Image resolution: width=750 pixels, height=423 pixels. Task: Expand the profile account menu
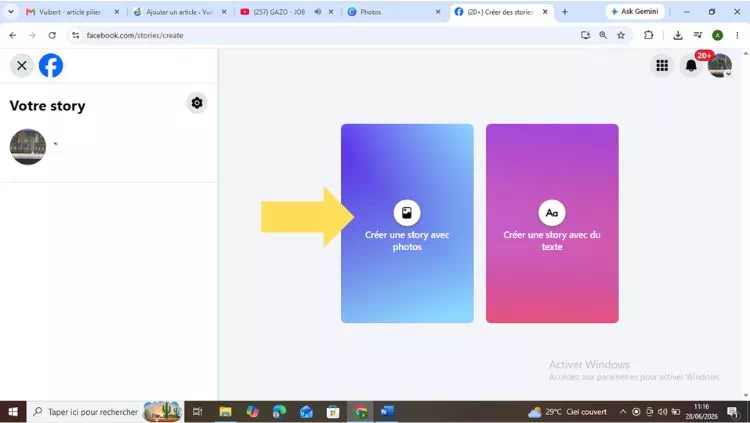[720, 66]
